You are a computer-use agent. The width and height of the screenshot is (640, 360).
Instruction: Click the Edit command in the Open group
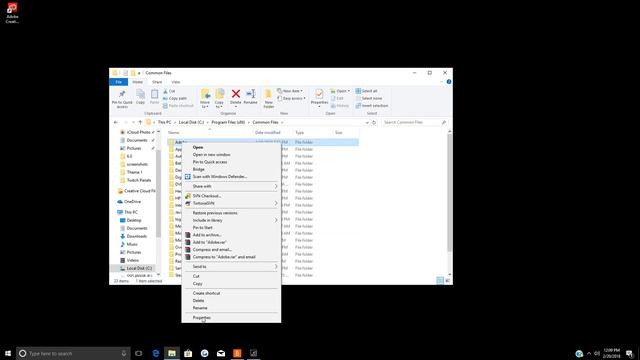337,98
